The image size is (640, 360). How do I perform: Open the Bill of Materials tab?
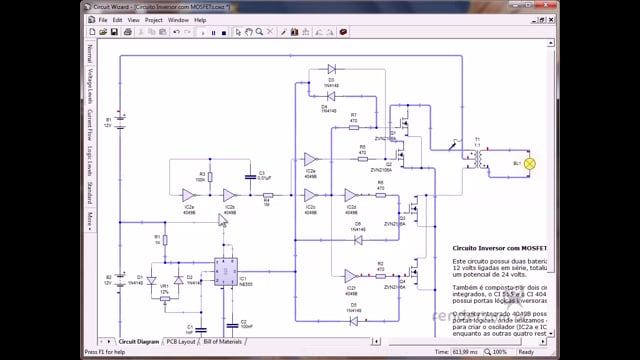click(x=222, y=342)
